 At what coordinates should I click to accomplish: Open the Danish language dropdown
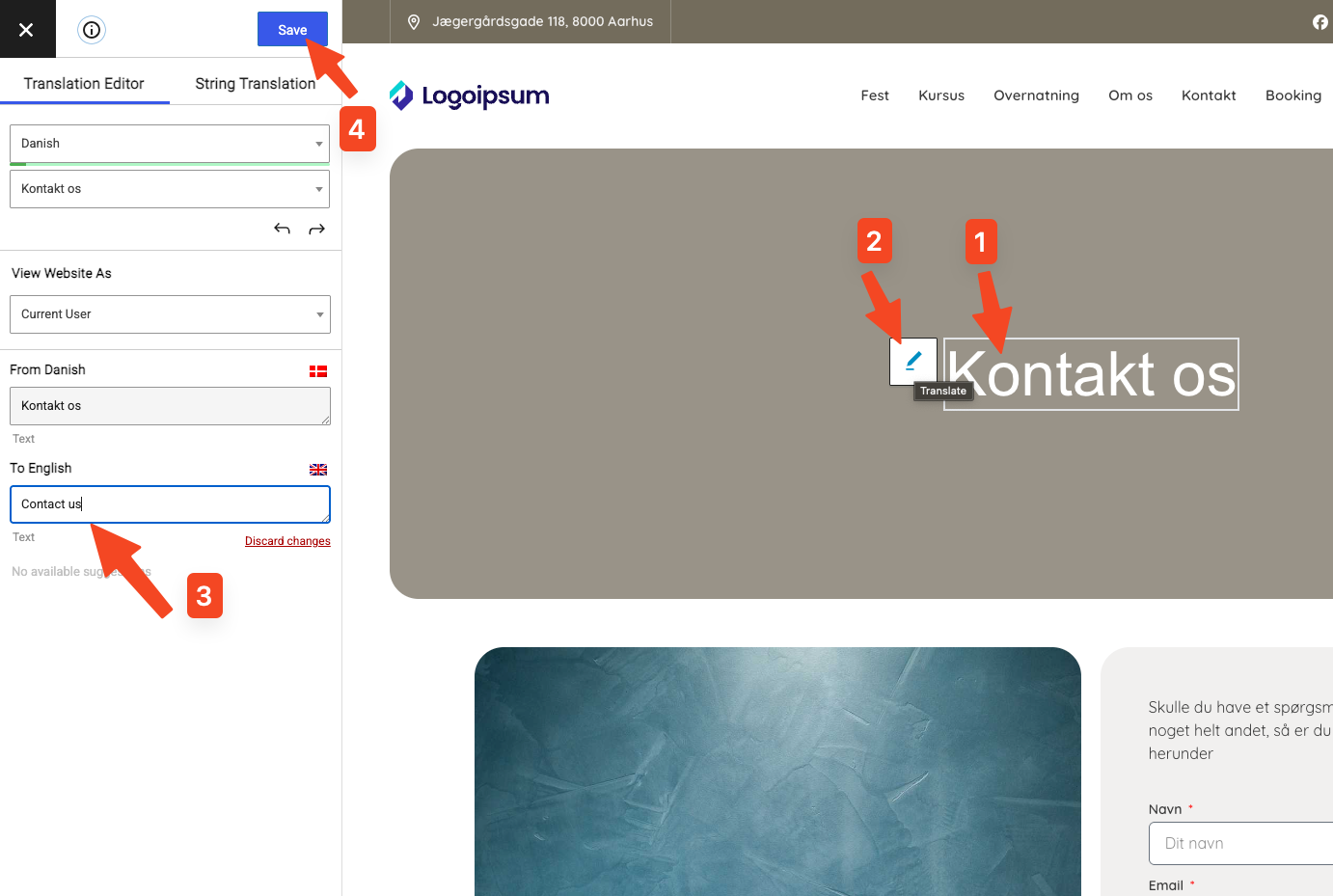coord(170,144)
